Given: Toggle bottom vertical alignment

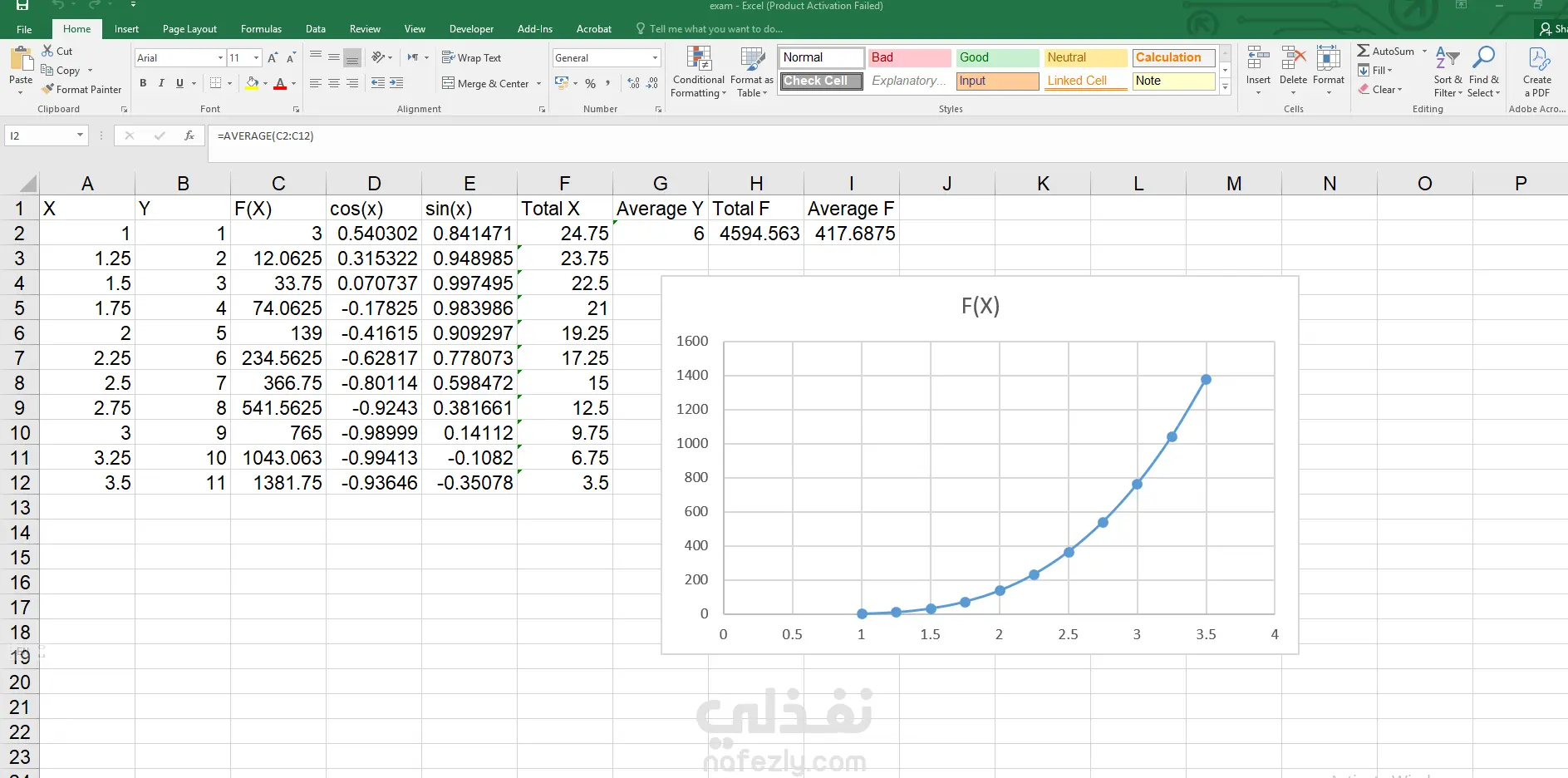Looking at the screenshot, I should point(352,57).
